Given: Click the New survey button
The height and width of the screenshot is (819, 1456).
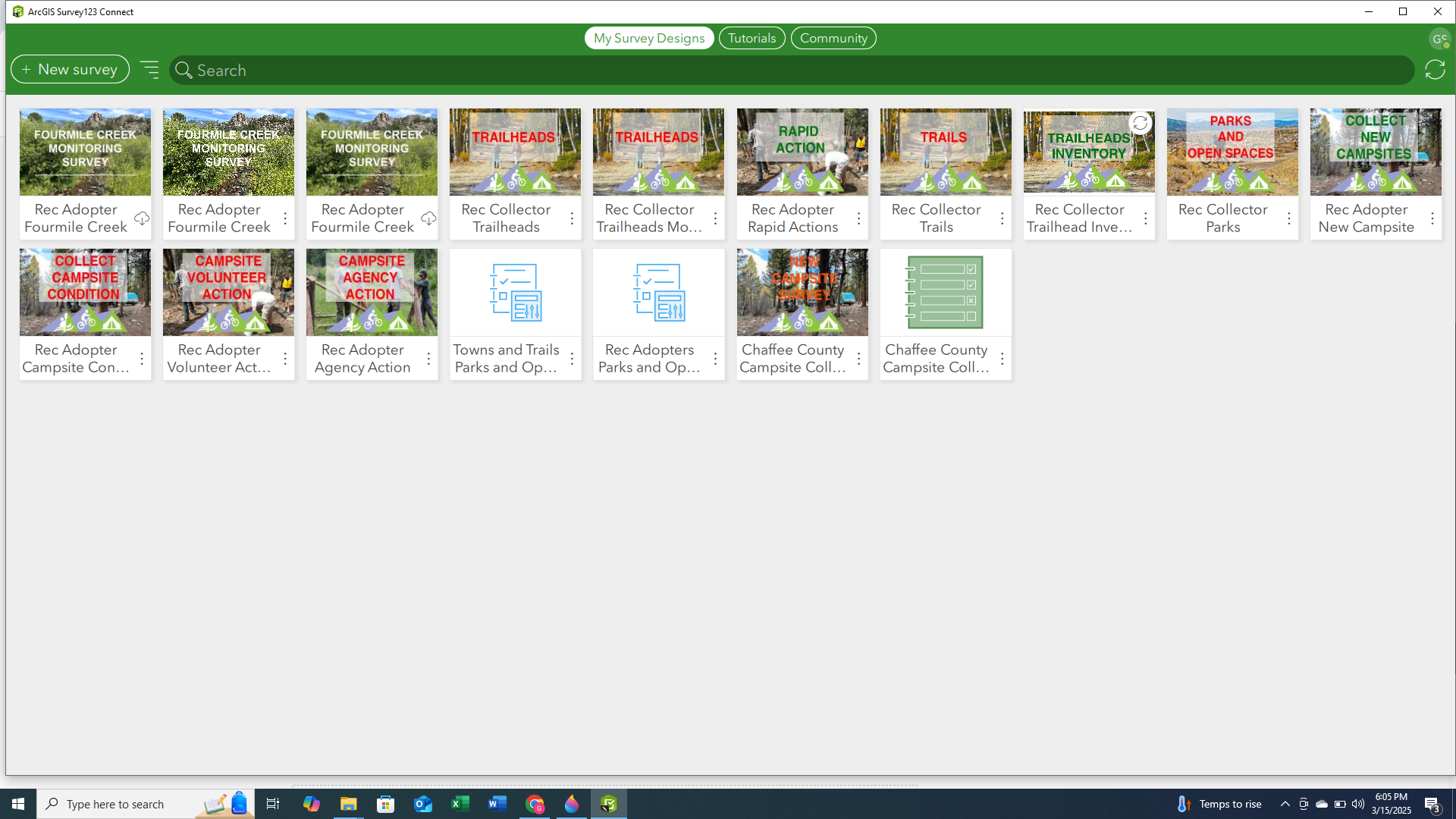Looking at the screenshot, I should (x=70, y=70).
